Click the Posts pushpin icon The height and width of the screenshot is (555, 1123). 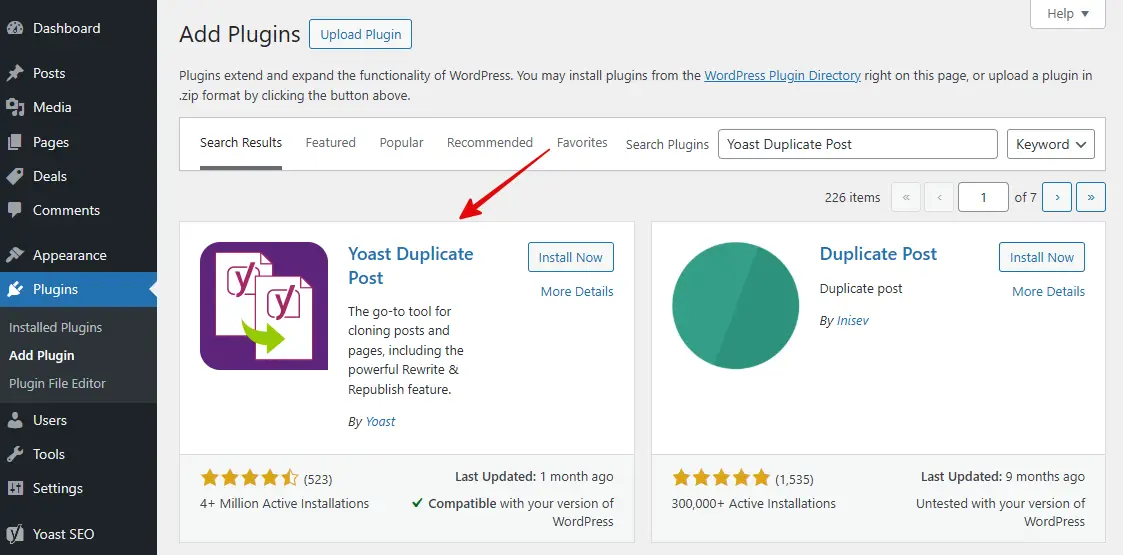click(15, 74)
